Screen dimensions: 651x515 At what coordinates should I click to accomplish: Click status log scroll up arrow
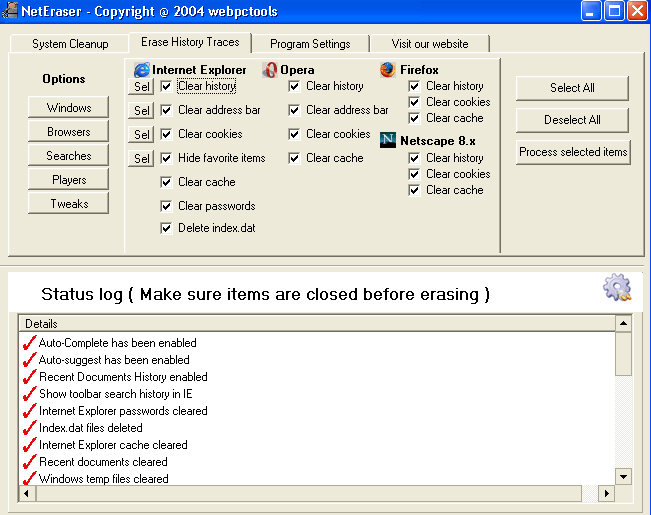[623, 323]
